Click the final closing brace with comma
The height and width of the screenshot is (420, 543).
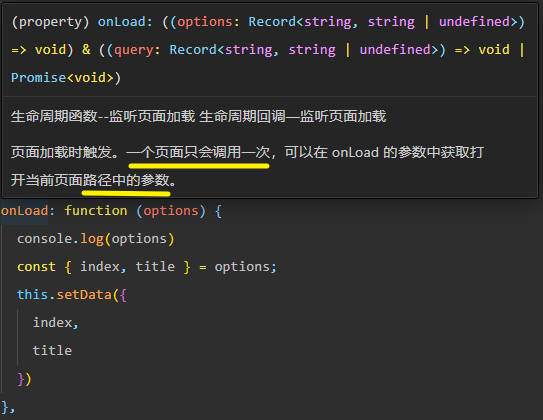tap(8, 407)
